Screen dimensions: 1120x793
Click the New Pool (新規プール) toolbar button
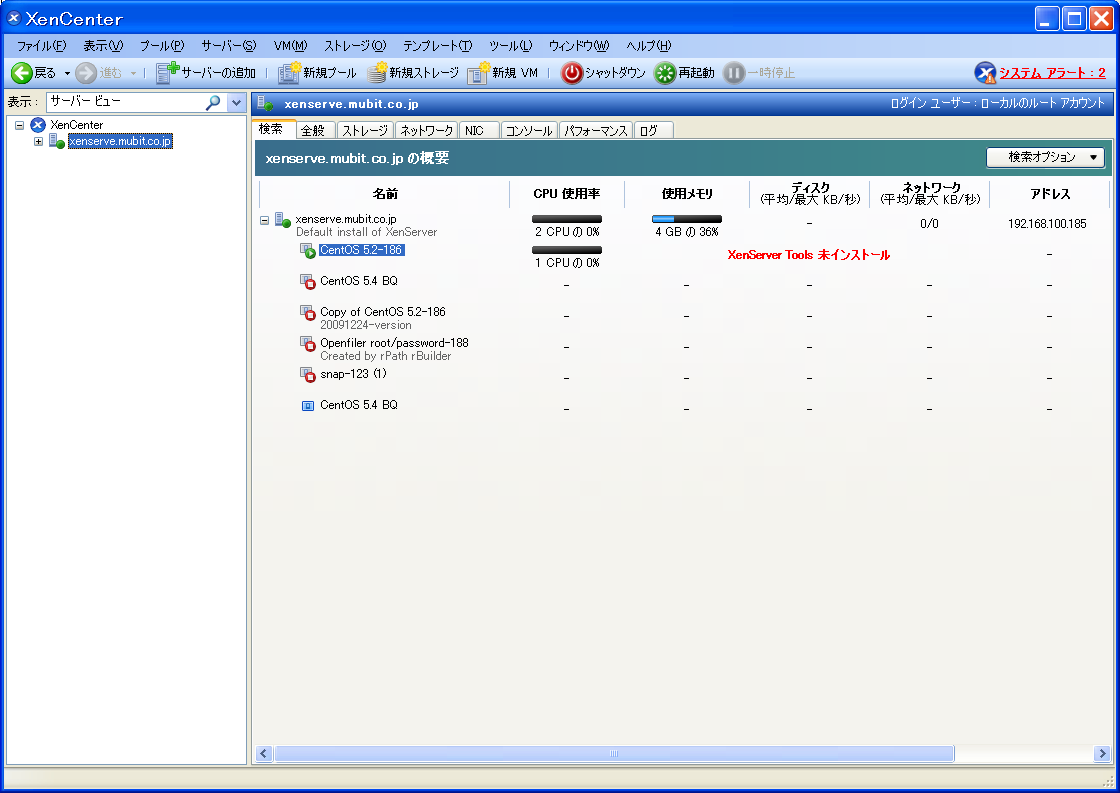pyautogui.click(x=317, y=73)
